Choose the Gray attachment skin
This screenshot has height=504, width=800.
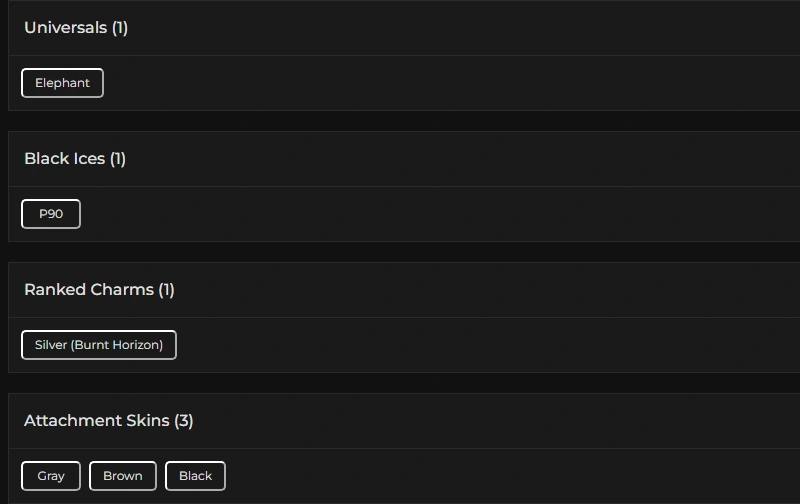point(51,476)
